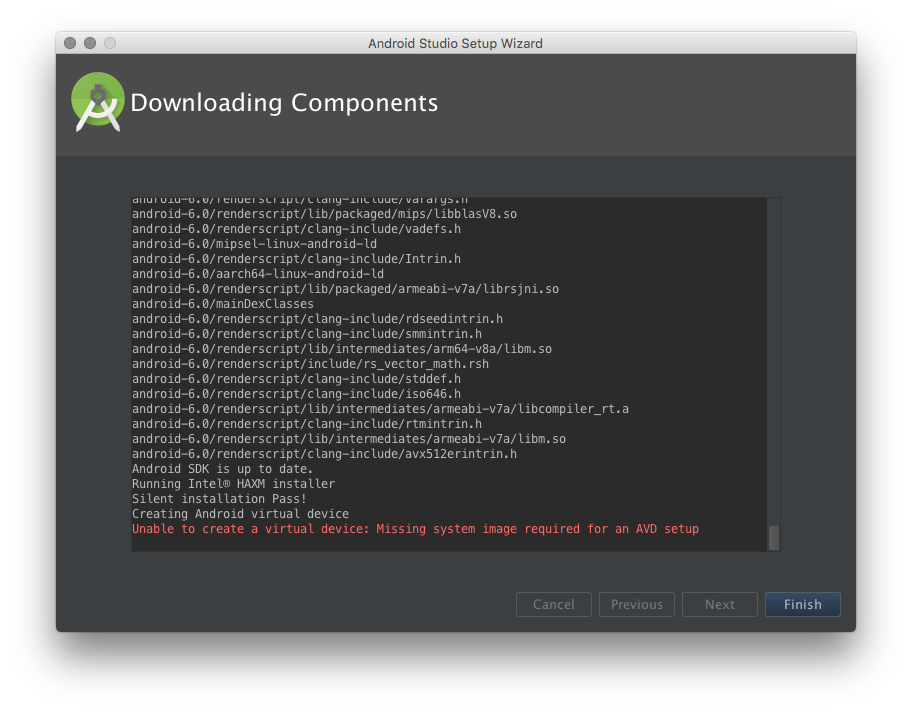The height and width of the screenshot is (712, 912).
Task: Click the aarch64-linux-android-ld log line
Action: (x=258, y=273)
